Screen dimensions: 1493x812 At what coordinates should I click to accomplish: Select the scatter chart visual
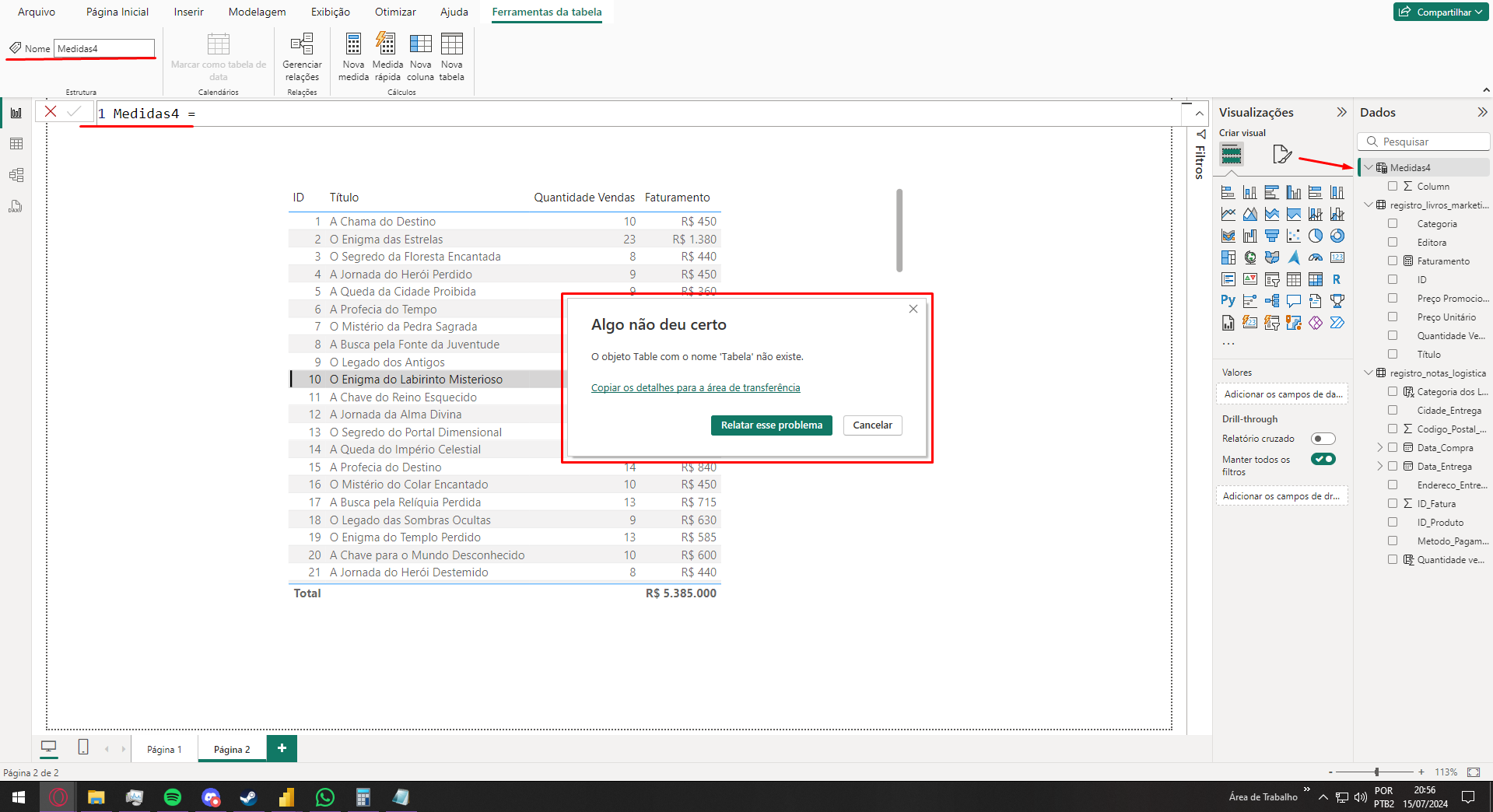(x=1293, y=236)
